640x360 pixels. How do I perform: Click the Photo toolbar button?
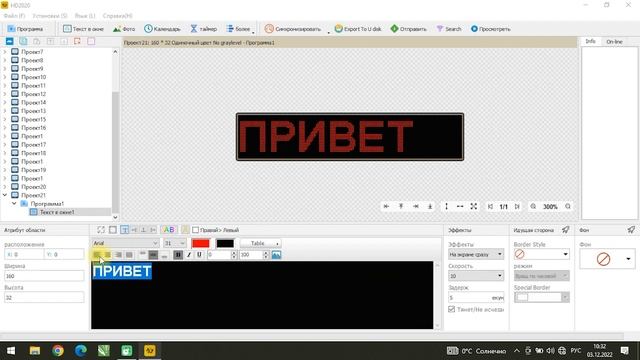click(x=124, y=29)
